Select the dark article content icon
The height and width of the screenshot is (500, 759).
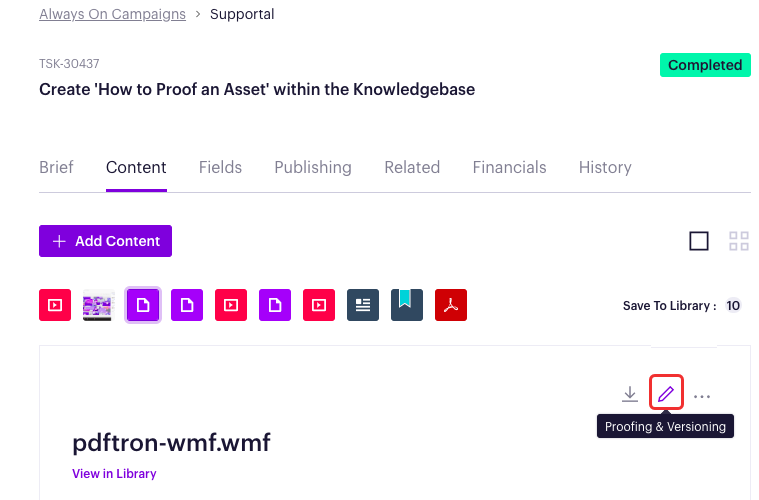coord(363,305)
